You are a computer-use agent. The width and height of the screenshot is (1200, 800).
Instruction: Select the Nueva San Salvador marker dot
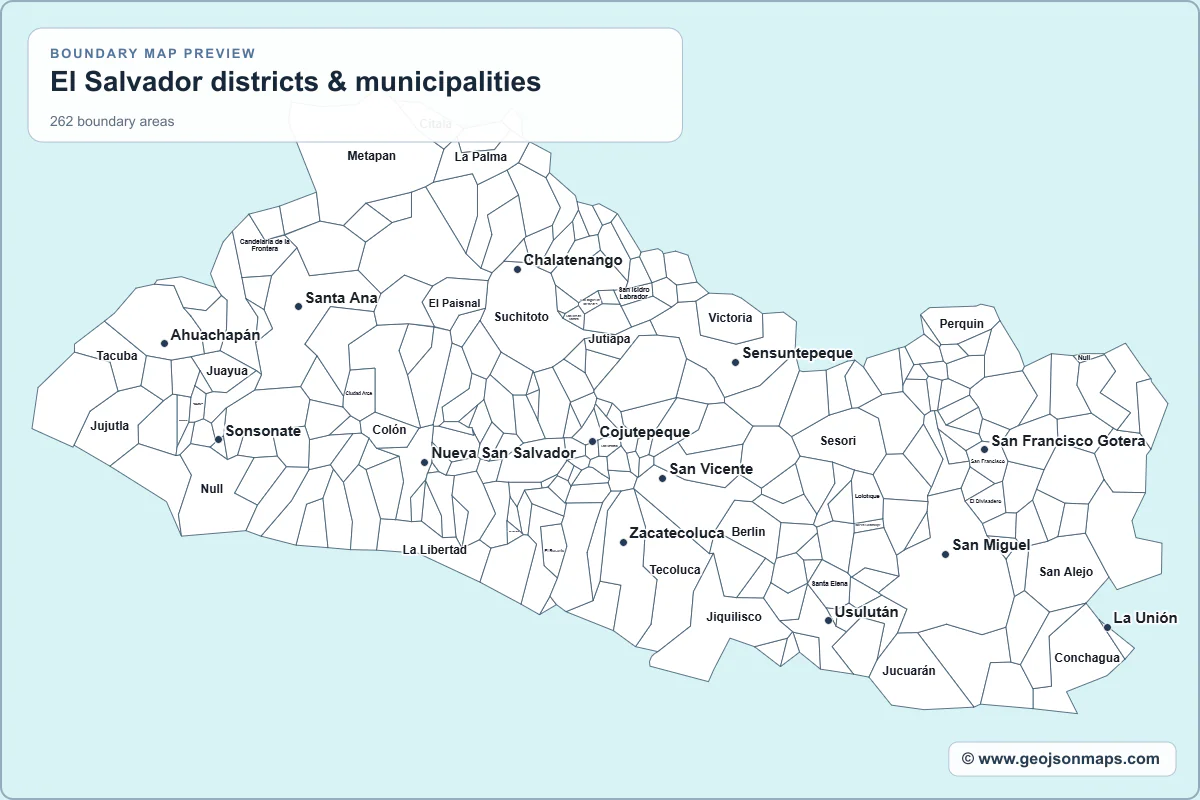click(424, 462)
